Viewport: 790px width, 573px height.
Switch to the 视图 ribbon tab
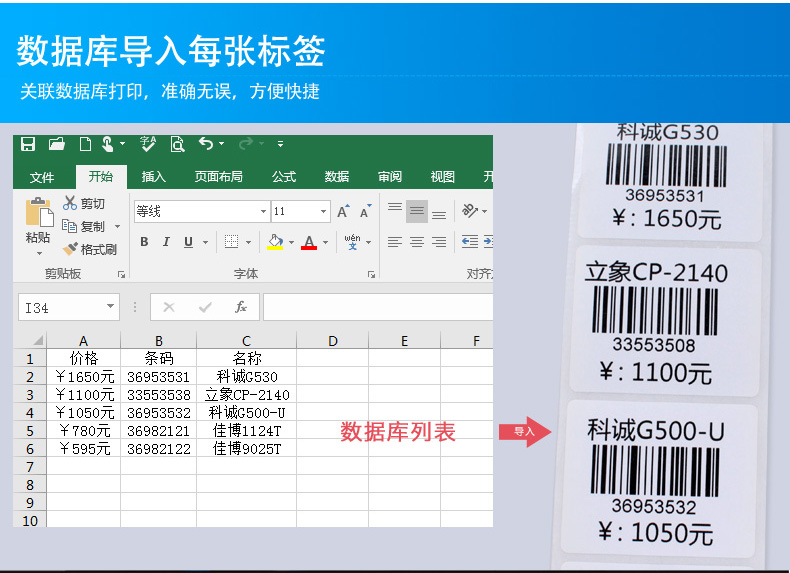click(443, 177)
